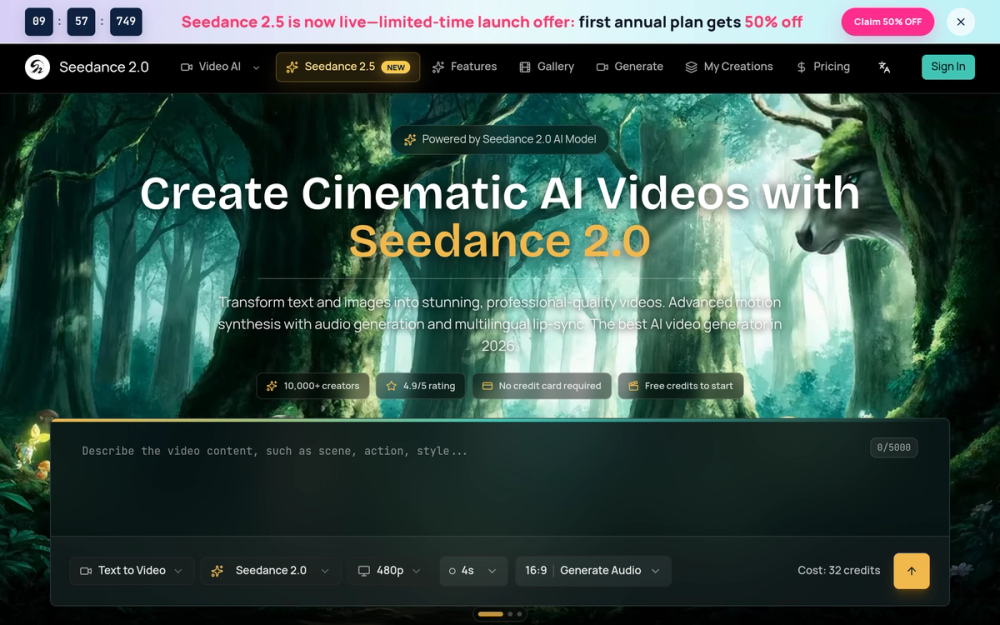Select the active carousel indicator pill
This screenshot has height=625, width=1000.
pyautogui.click(x=490, y=614)
